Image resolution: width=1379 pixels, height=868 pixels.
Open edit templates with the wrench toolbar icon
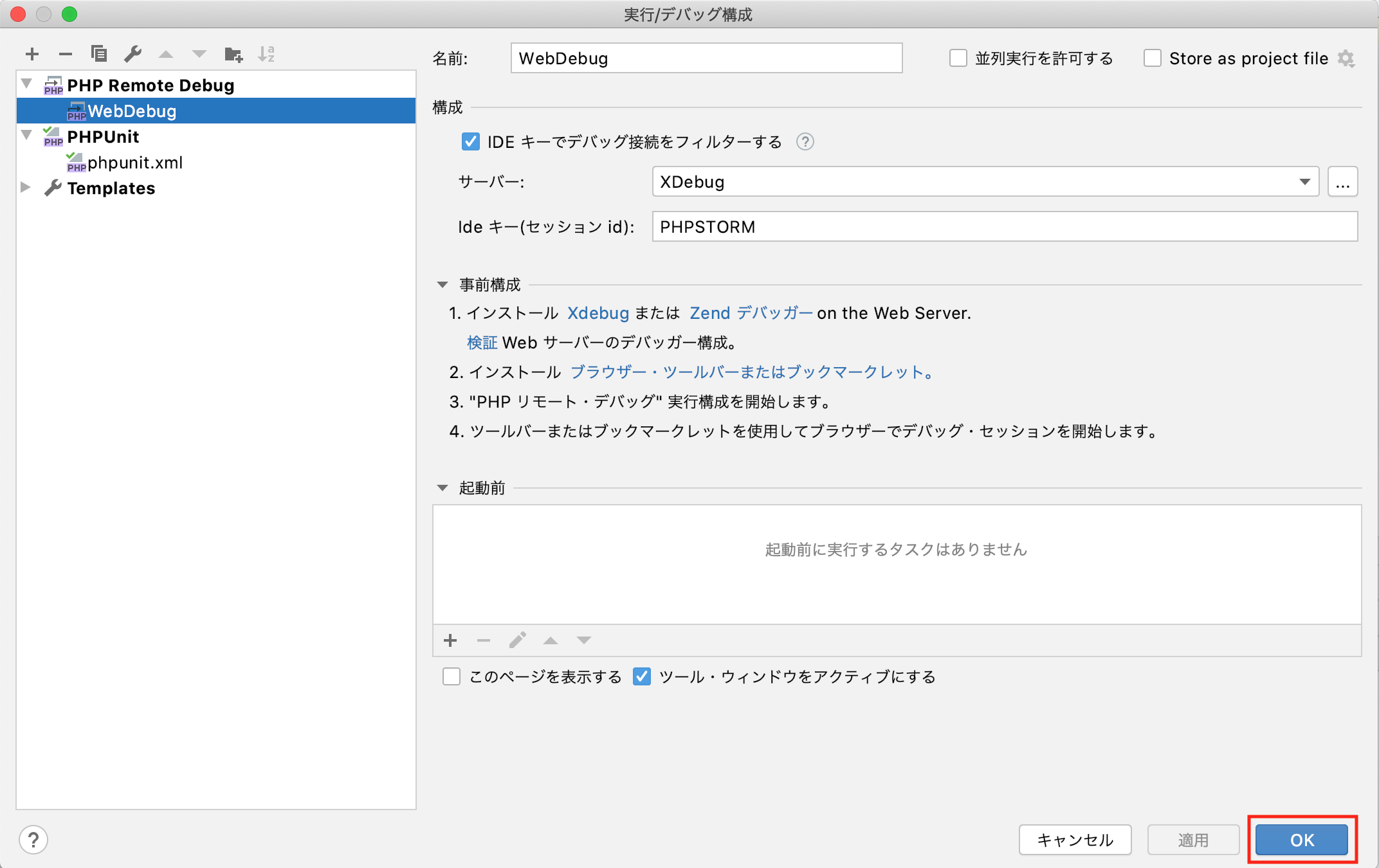pyautogui.click(x=132, y=54)
